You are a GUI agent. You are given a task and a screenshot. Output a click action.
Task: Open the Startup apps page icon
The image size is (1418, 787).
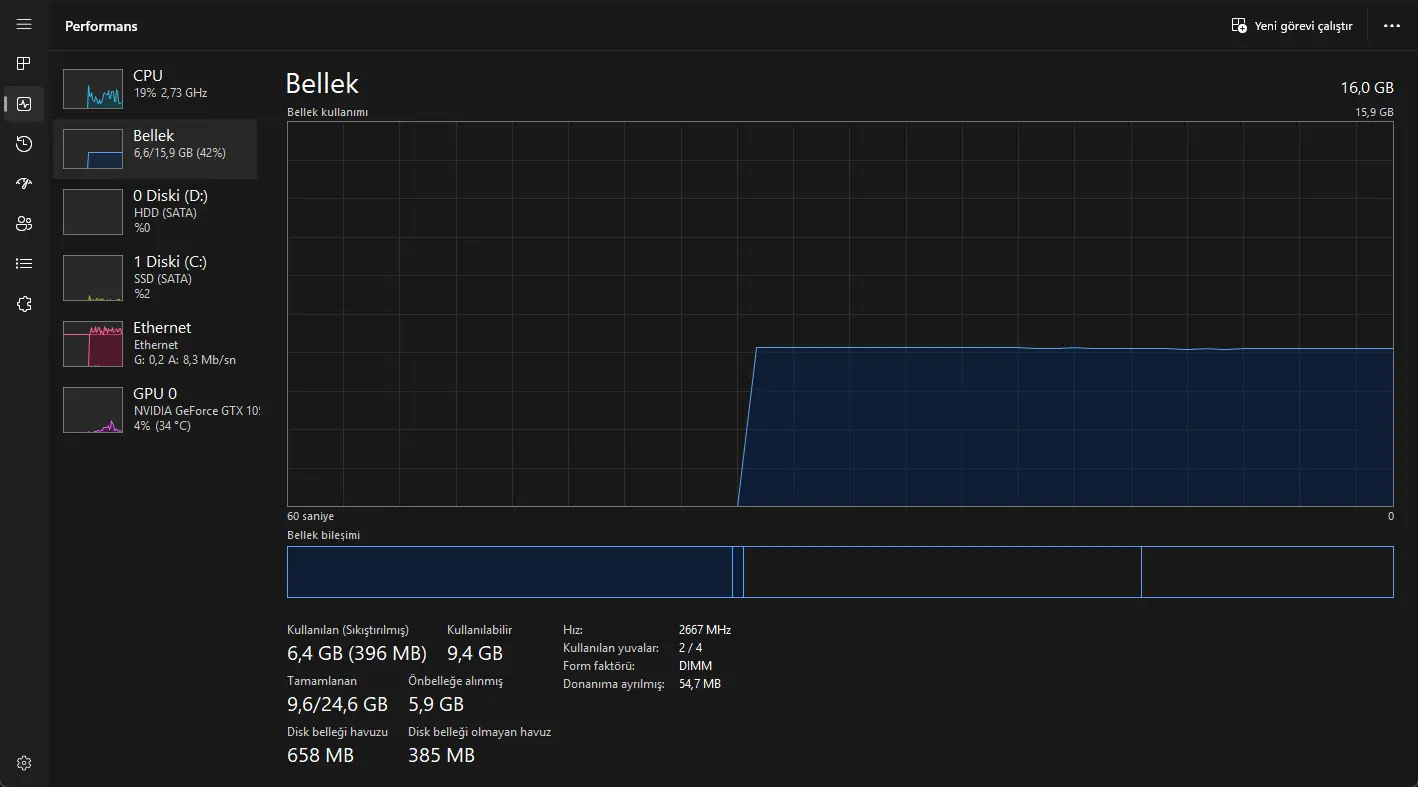tap(24, 184)
